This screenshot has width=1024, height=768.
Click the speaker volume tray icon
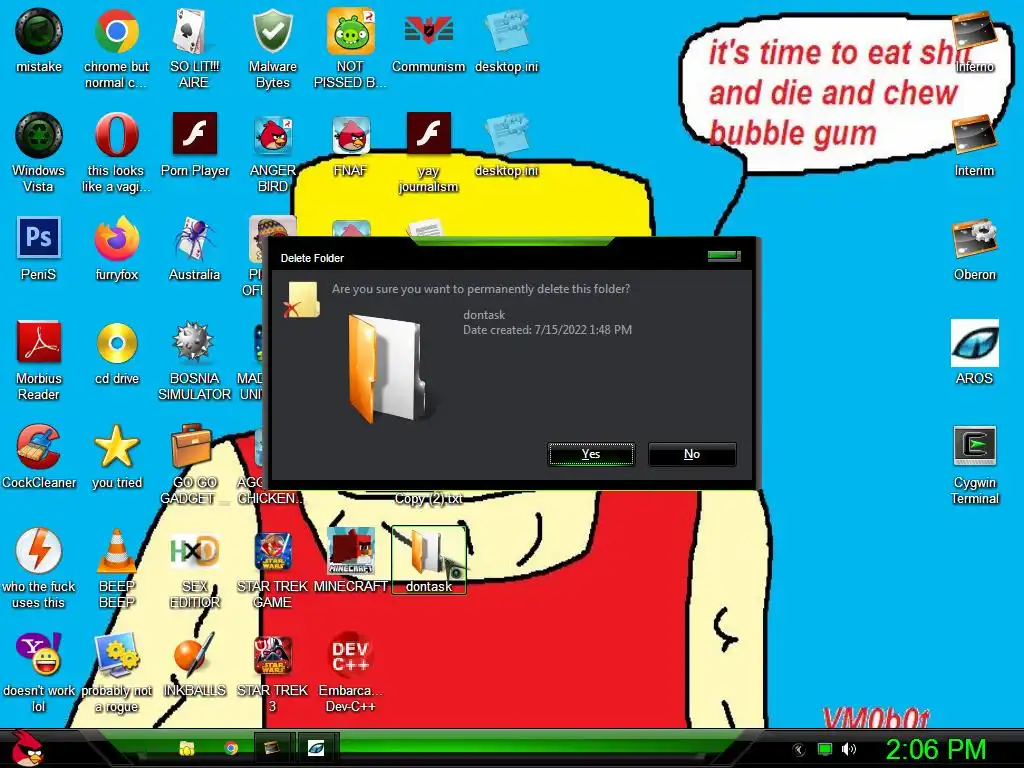pyautogui.click(x=849, y=749)
